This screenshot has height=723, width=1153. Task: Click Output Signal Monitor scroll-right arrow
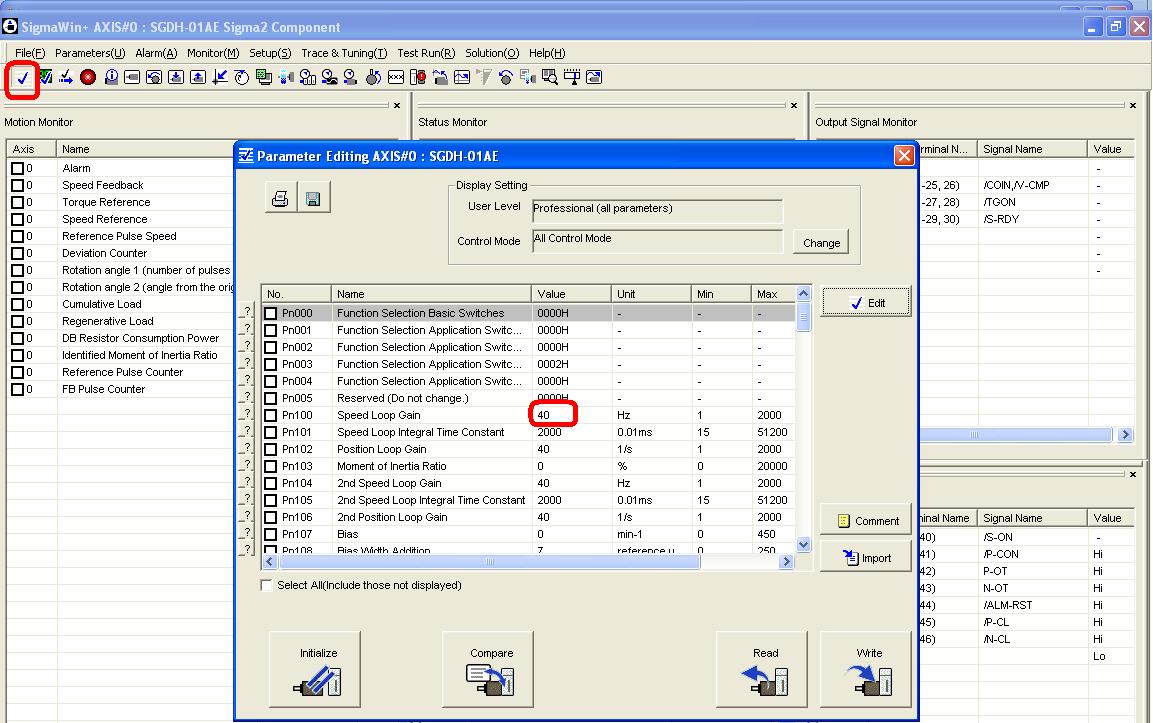tap(1126, 435)
